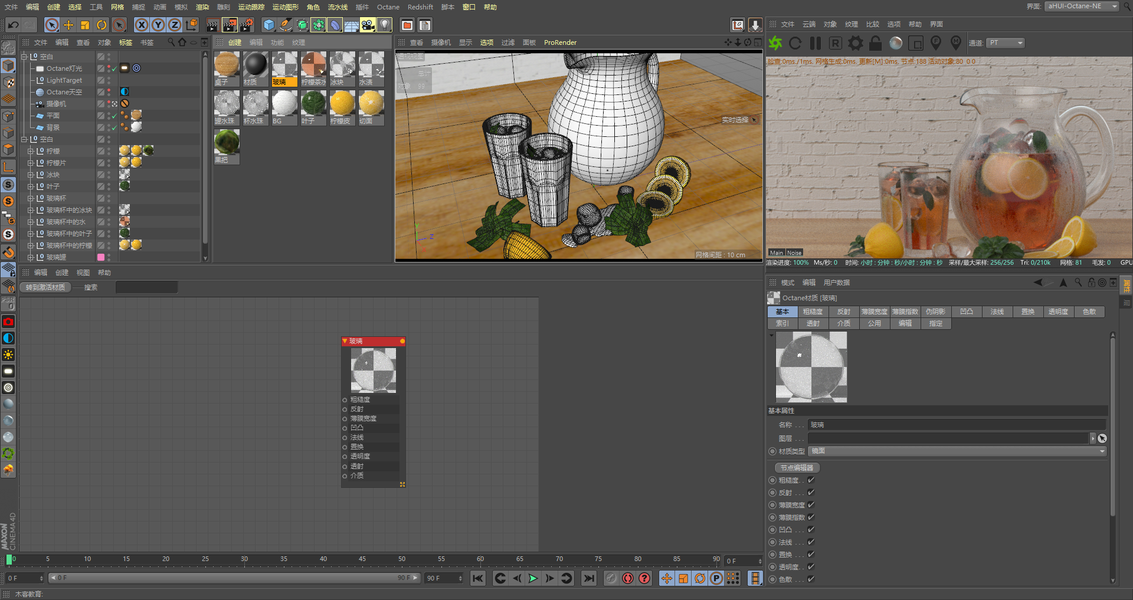Select the Move tool
The height and width of the screenshot is (600, 1133).
click(x=69, y=25)
